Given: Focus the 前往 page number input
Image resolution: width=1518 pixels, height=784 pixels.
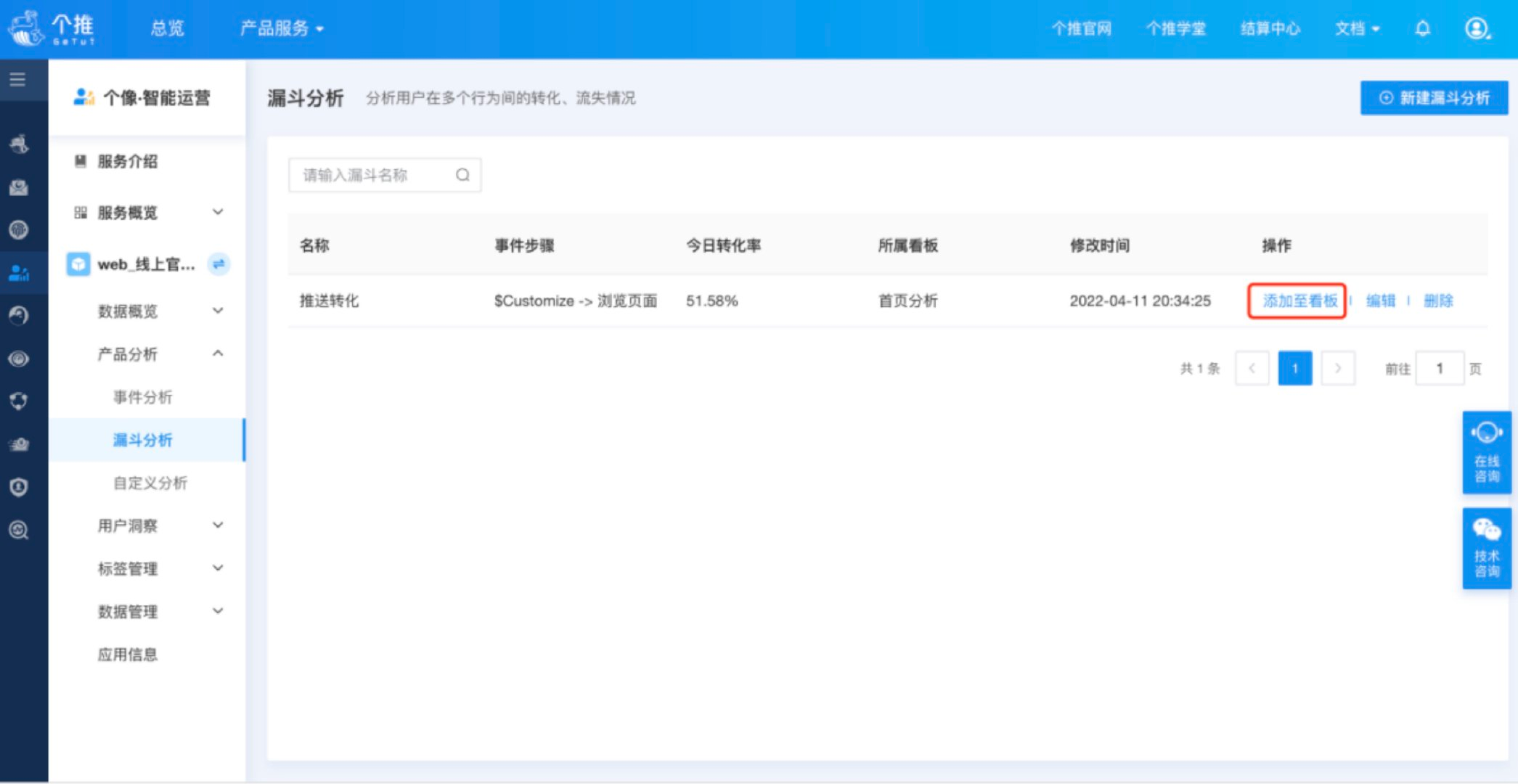Looking at the screenshot, I should pos(1439,368).
